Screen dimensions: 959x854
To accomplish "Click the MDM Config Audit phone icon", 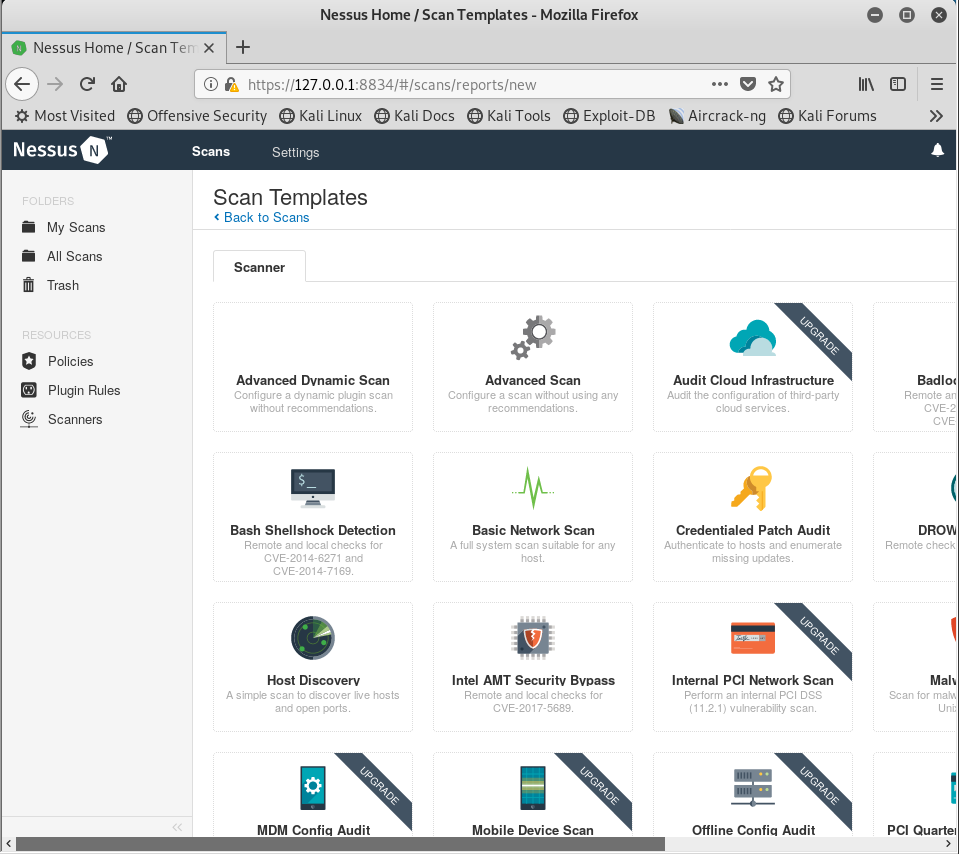I will click(313, 787).
